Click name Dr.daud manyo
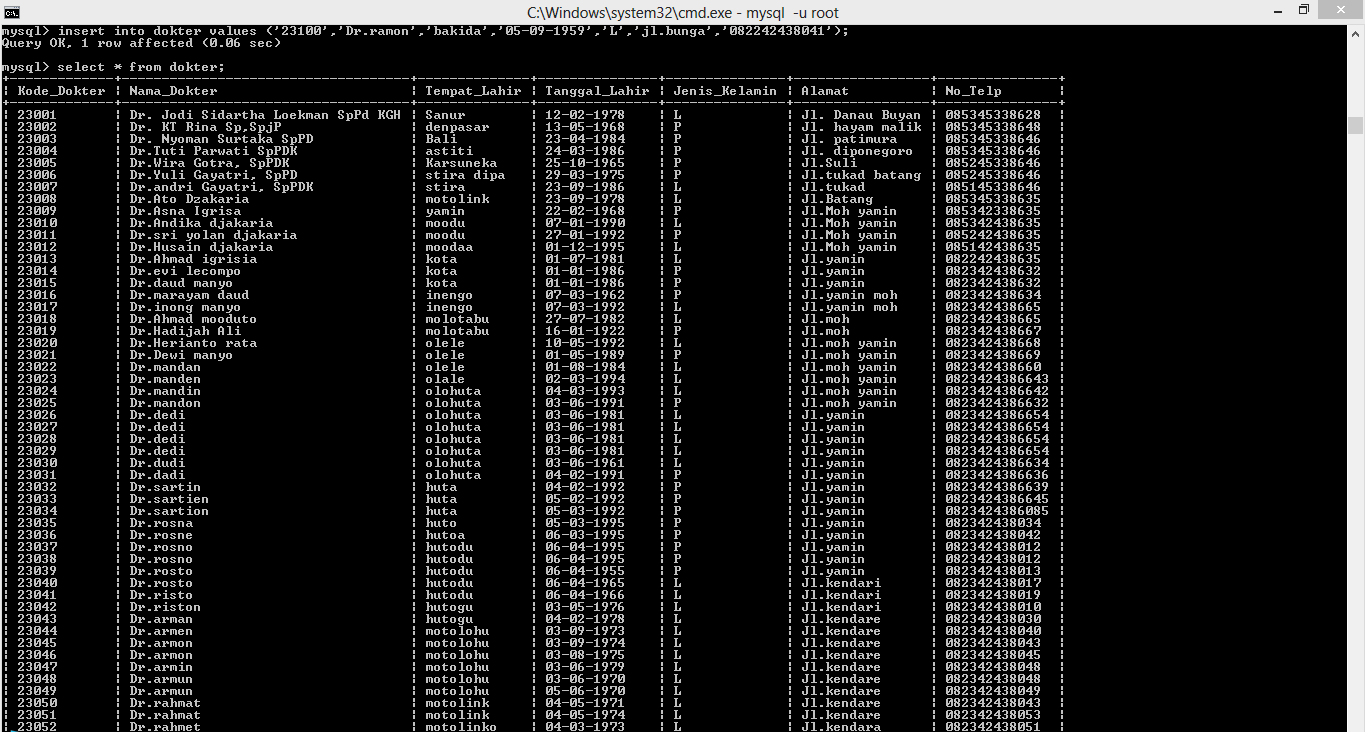The height and width of the screenshot is (732, 1365). point(181,283)
